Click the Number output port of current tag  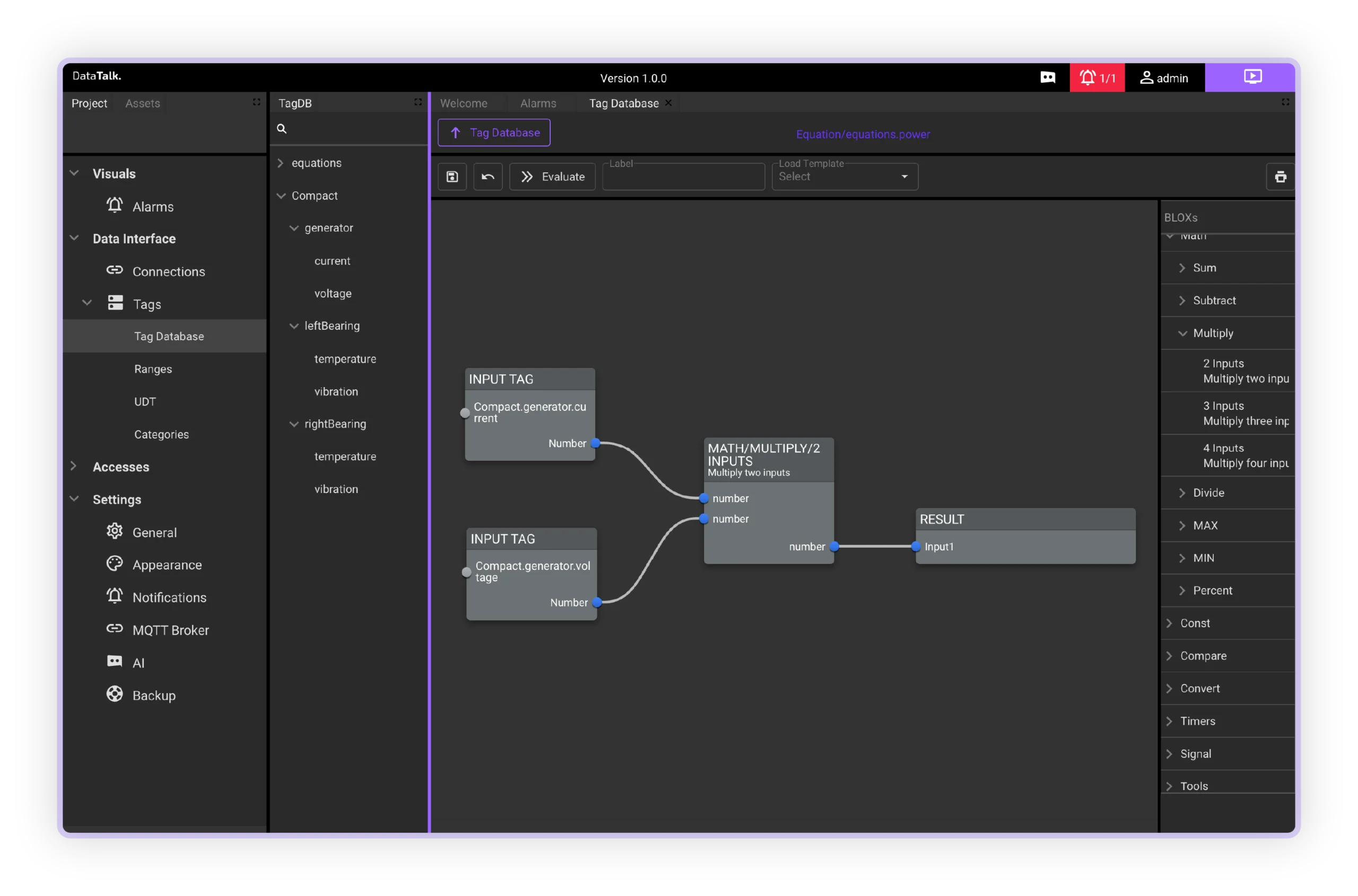click(x=595, y=443)
